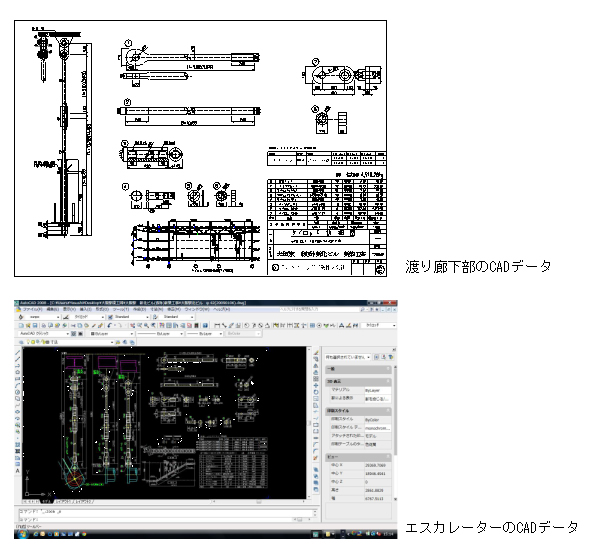Open the ヘルプ(H) menu

tap(221, 309)
